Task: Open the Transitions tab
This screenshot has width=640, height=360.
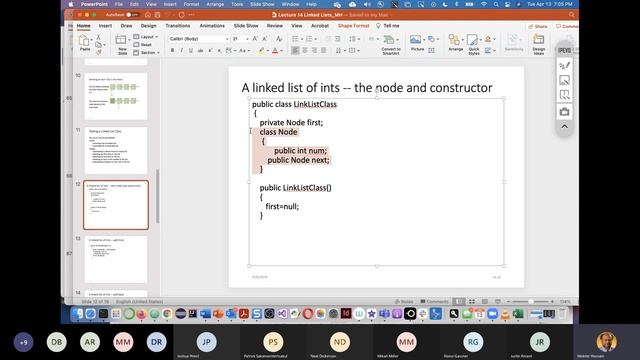Action: click(x=178, y=26)
